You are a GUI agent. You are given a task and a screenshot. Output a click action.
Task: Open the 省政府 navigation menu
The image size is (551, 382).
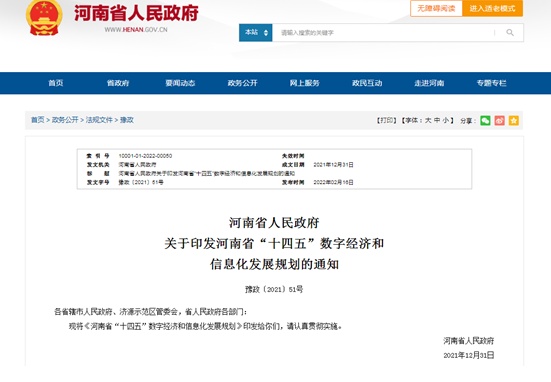[x=118, y=83]
